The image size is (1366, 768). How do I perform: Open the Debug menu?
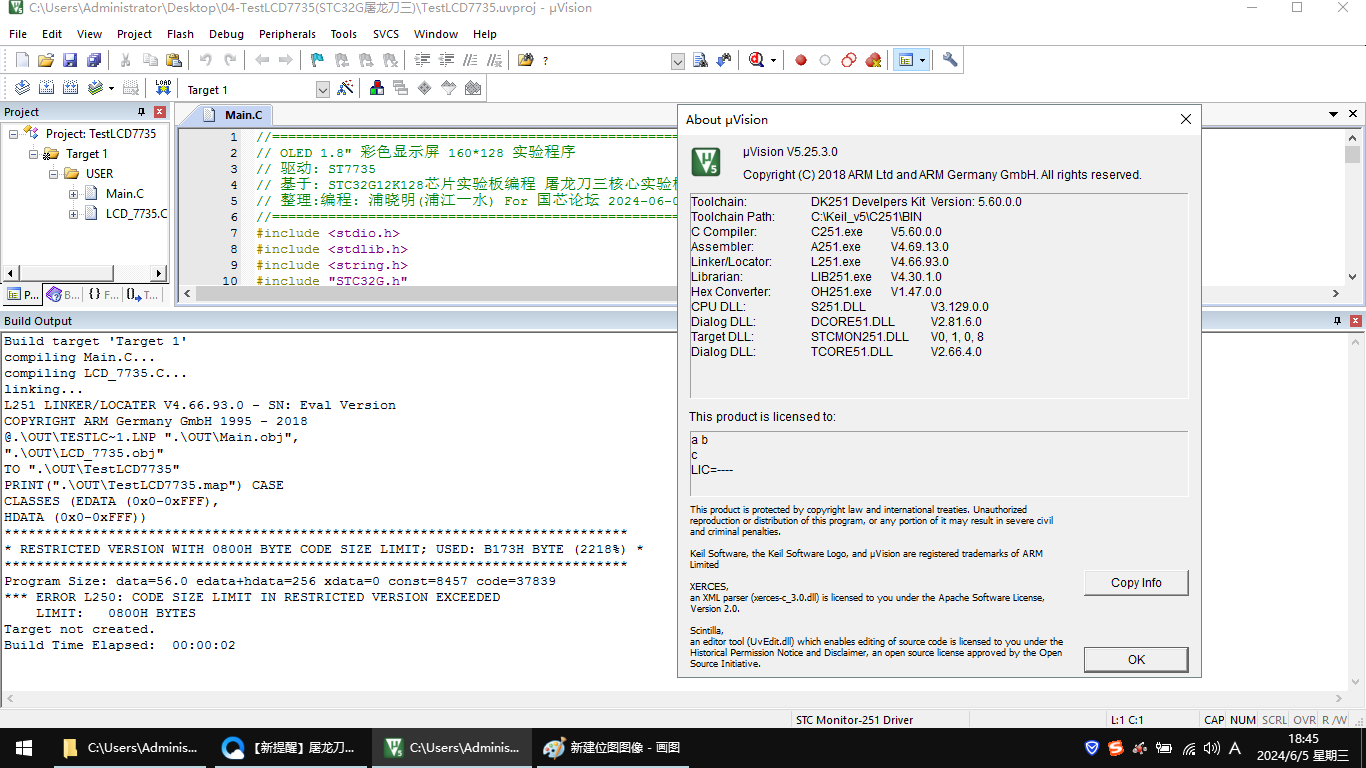pos(226,34)
